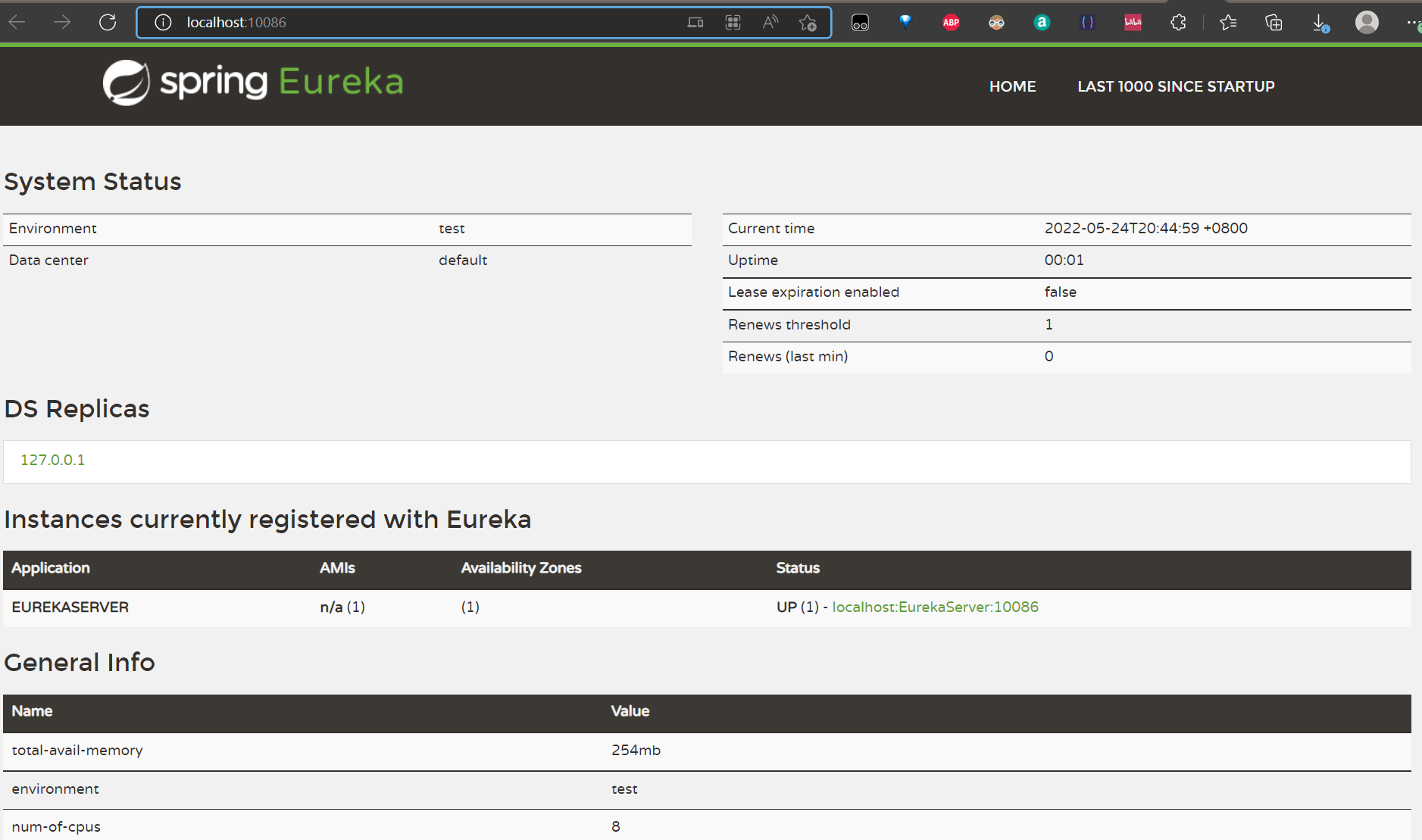The height and width of the screenshot is (840, 1422).
Task: Click the environment row name in General Info
Action: pos(55,788)
